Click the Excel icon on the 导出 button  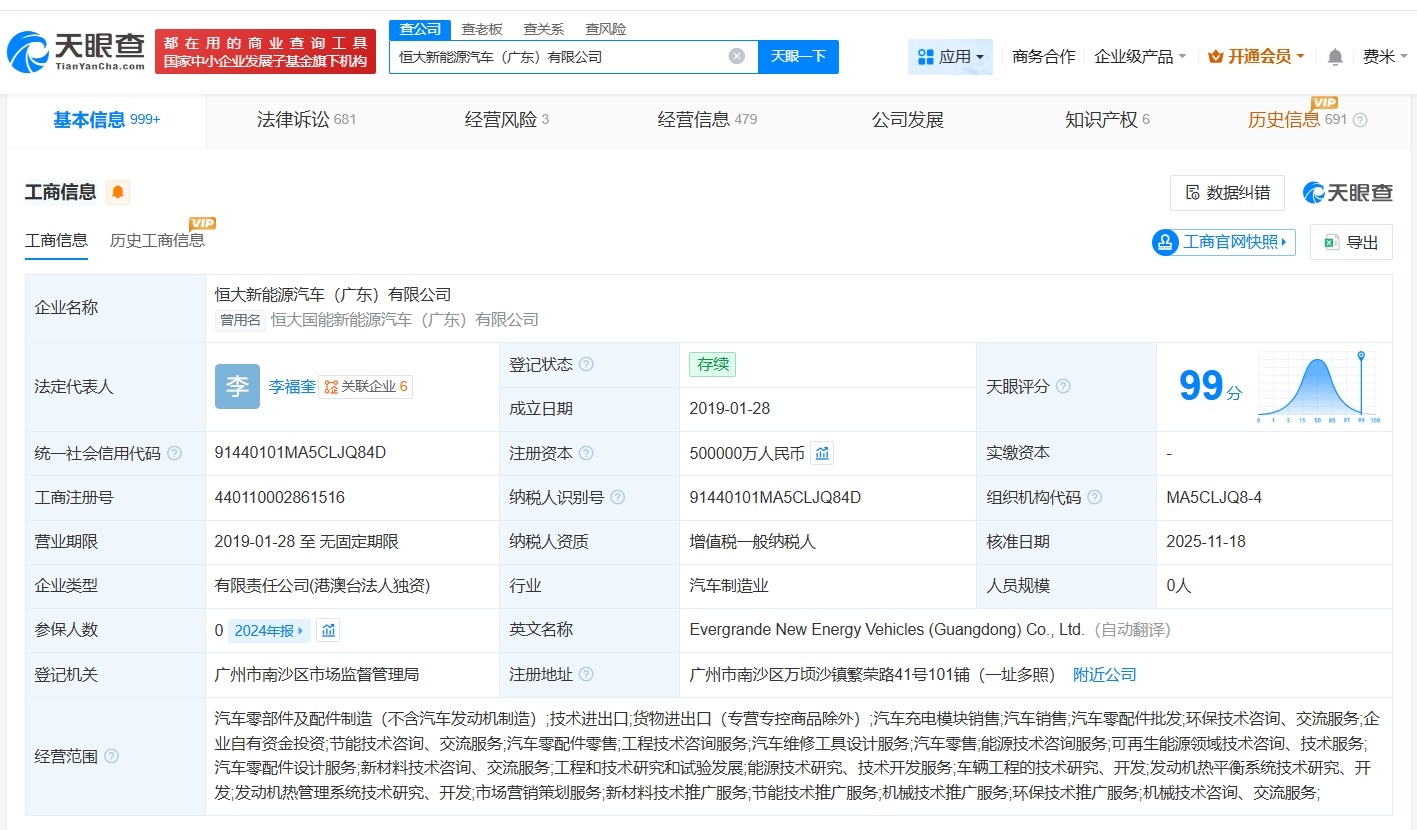[x=1330, y=242]
